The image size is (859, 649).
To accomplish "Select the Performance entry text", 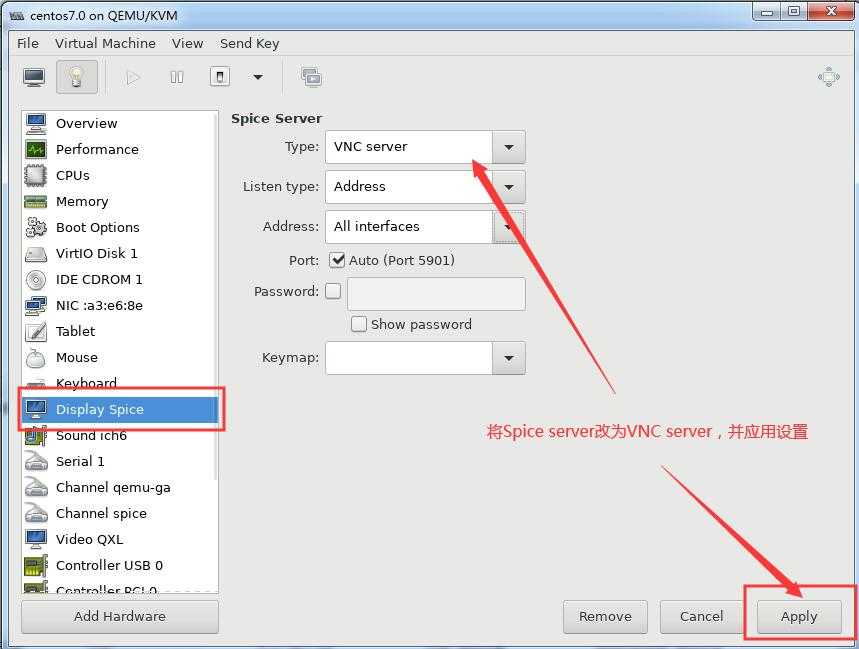I will (x=97, y=149).
